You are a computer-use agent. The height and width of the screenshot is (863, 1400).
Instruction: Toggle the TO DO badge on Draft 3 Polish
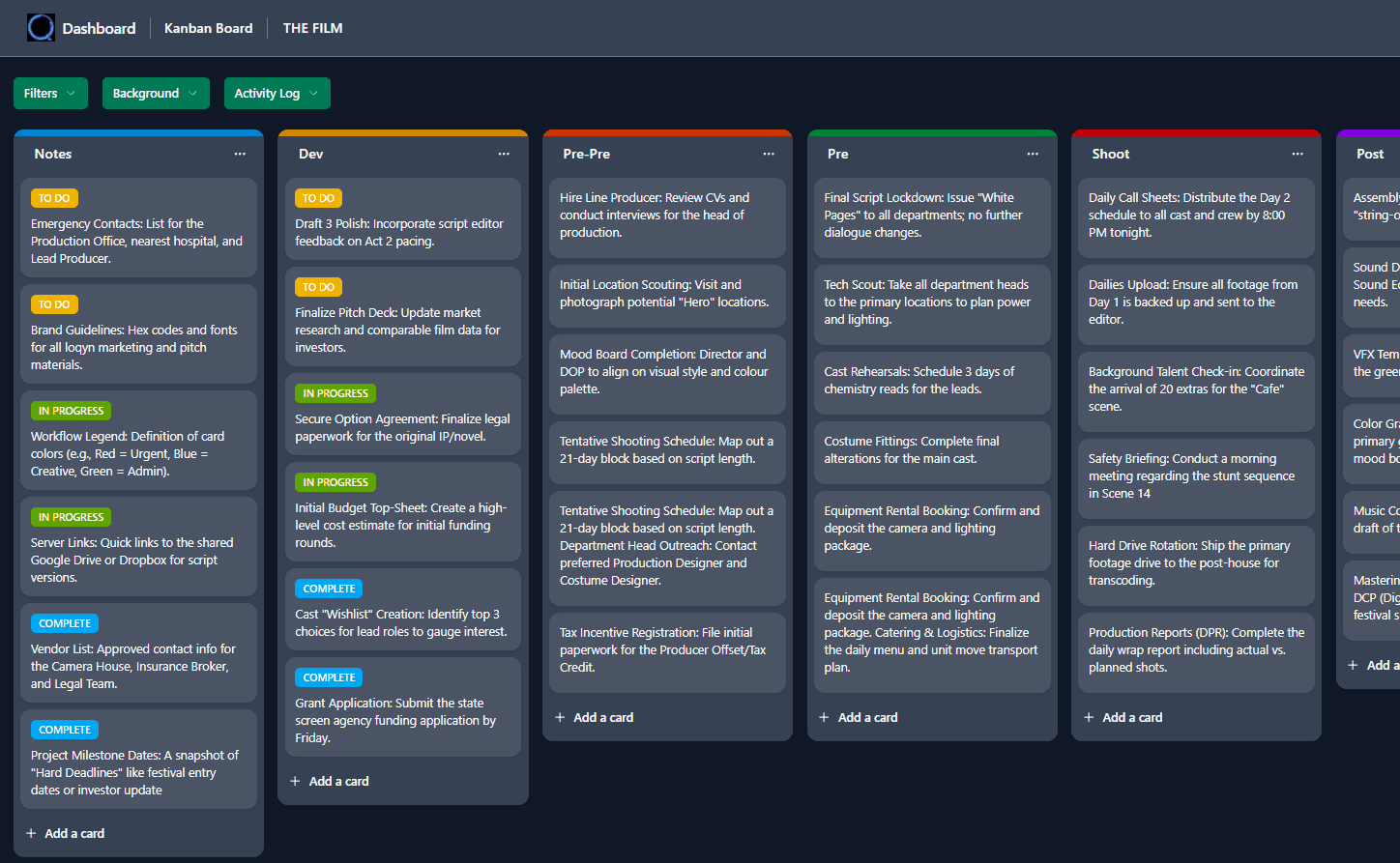click(x=318, y=197)
